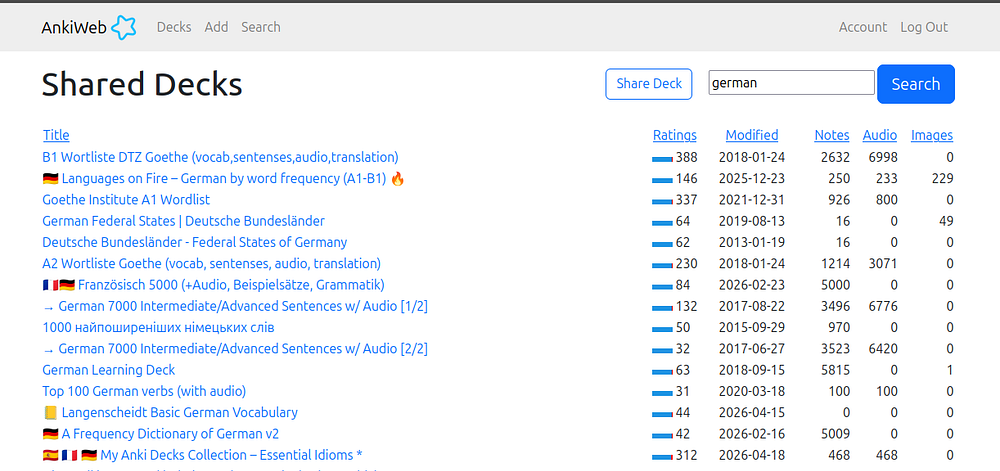Click the notes count 2632
This screenshot has height=471, width=1000.
click(x=835, y=157)
